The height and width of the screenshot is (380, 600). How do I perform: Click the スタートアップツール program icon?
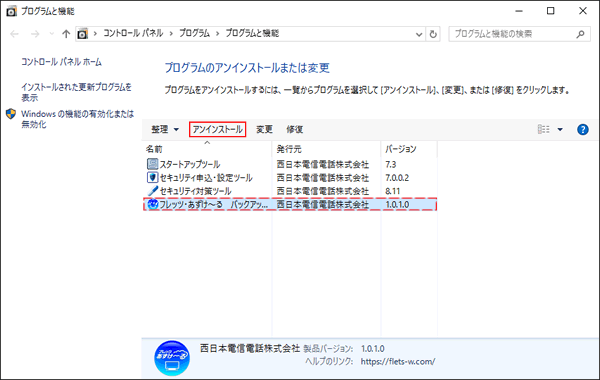[x=152, y=164]
